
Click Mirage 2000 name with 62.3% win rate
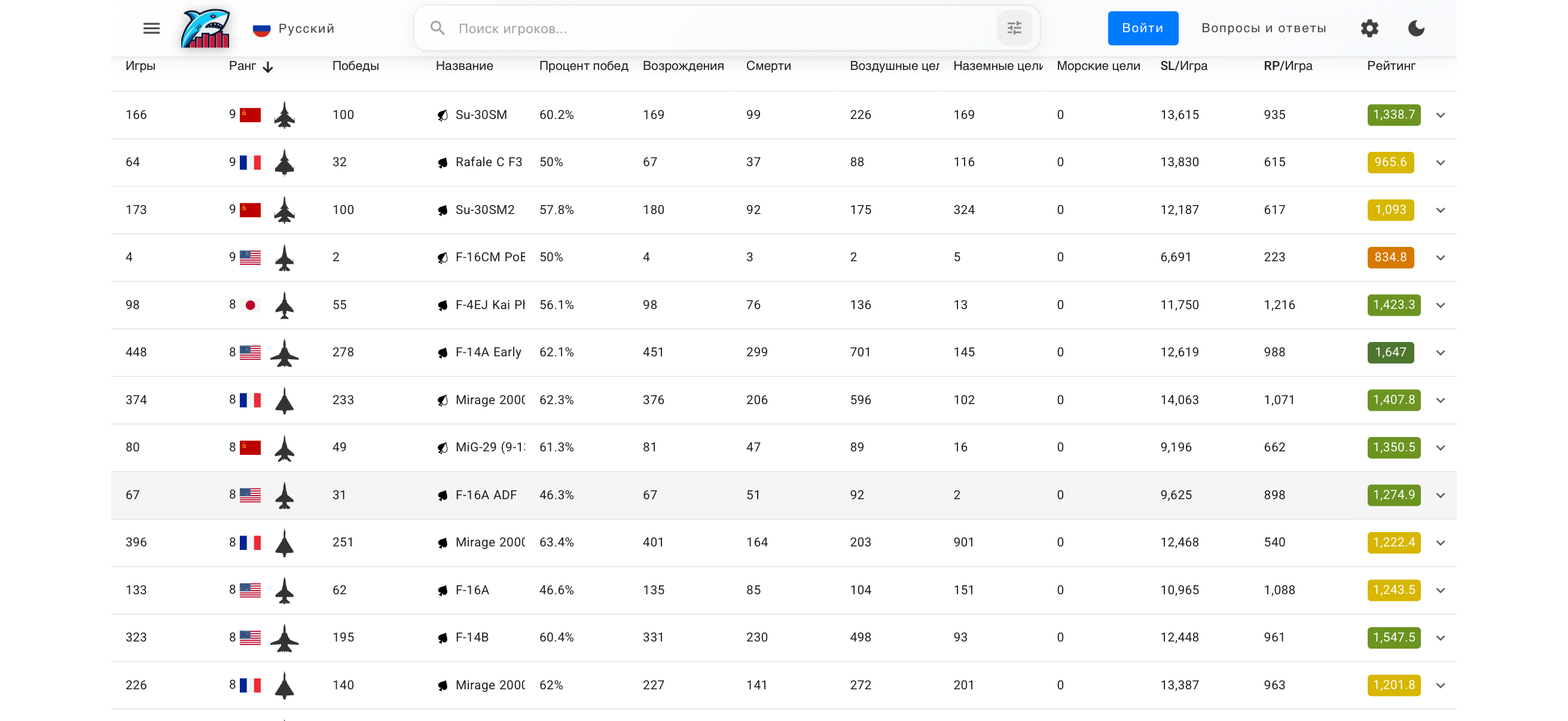(490, 401)
